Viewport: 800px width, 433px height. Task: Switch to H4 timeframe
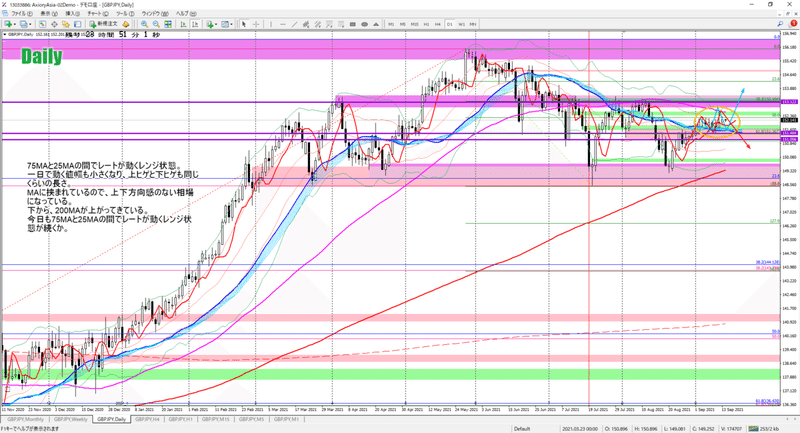438,24
